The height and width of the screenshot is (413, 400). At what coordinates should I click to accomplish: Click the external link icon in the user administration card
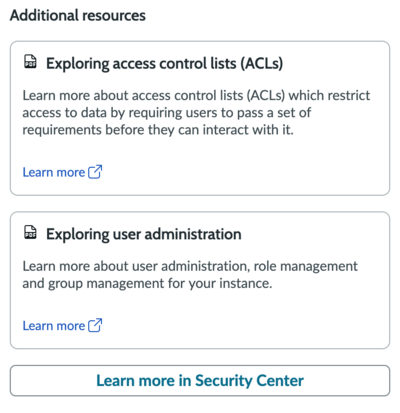click(95, 325)
